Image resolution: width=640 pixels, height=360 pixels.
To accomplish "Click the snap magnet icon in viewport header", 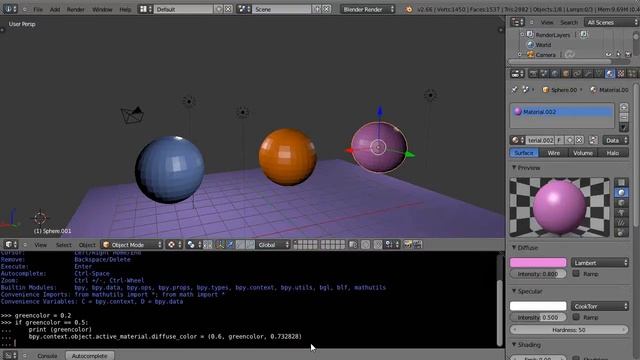I will point(378,244).
